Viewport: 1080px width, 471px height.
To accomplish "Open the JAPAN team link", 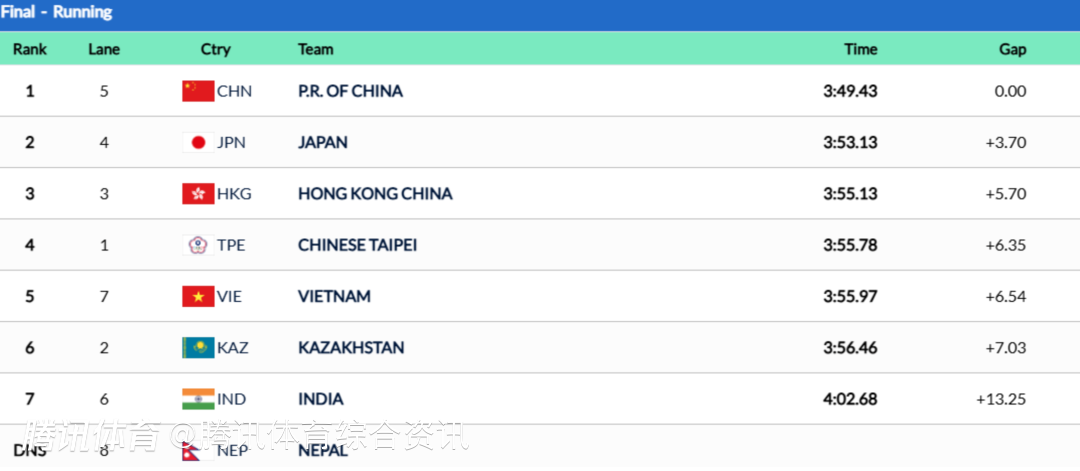I will pos(323,142).
